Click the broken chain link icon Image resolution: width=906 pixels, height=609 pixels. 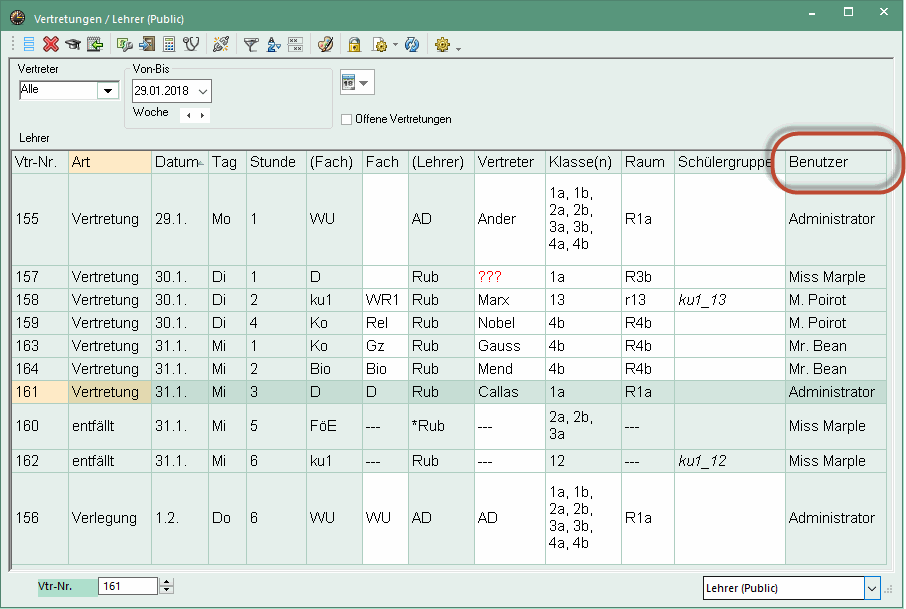click(x=221, y=44)
